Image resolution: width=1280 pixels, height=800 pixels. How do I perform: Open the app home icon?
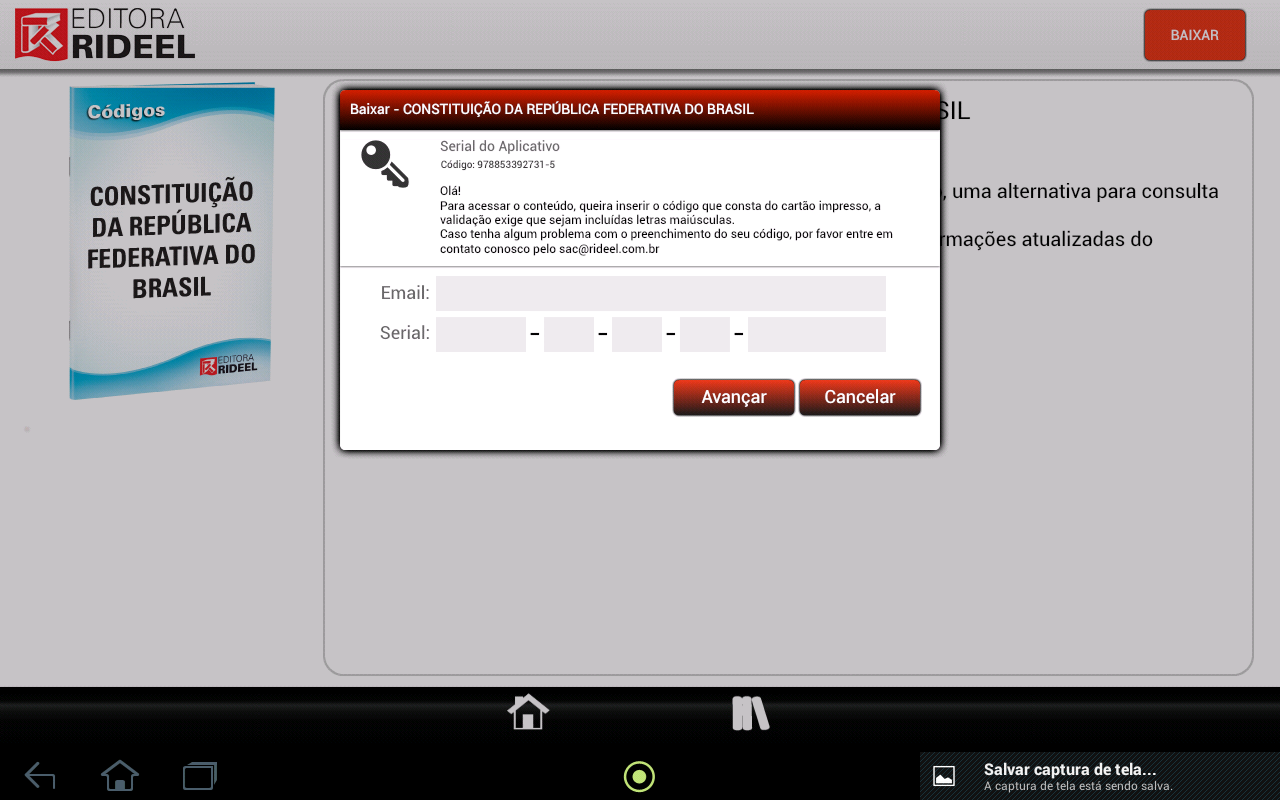point(528,712)
